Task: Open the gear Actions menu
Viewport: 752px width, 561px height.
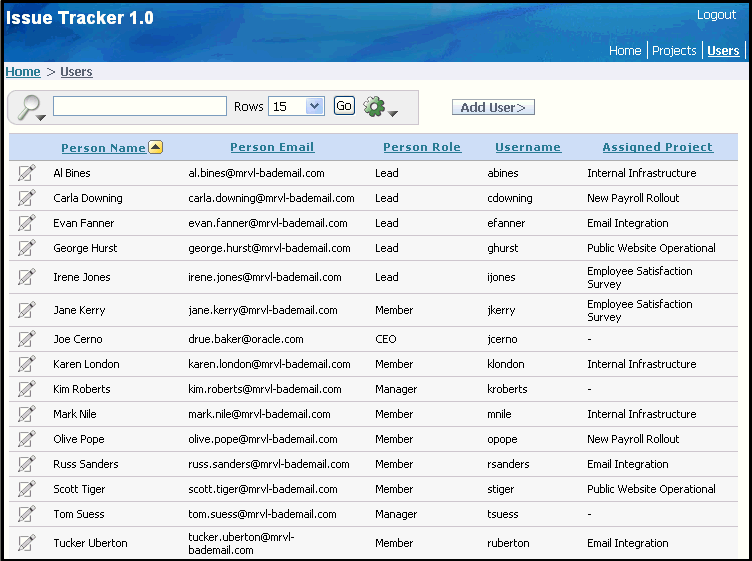Action: [380, 107]
